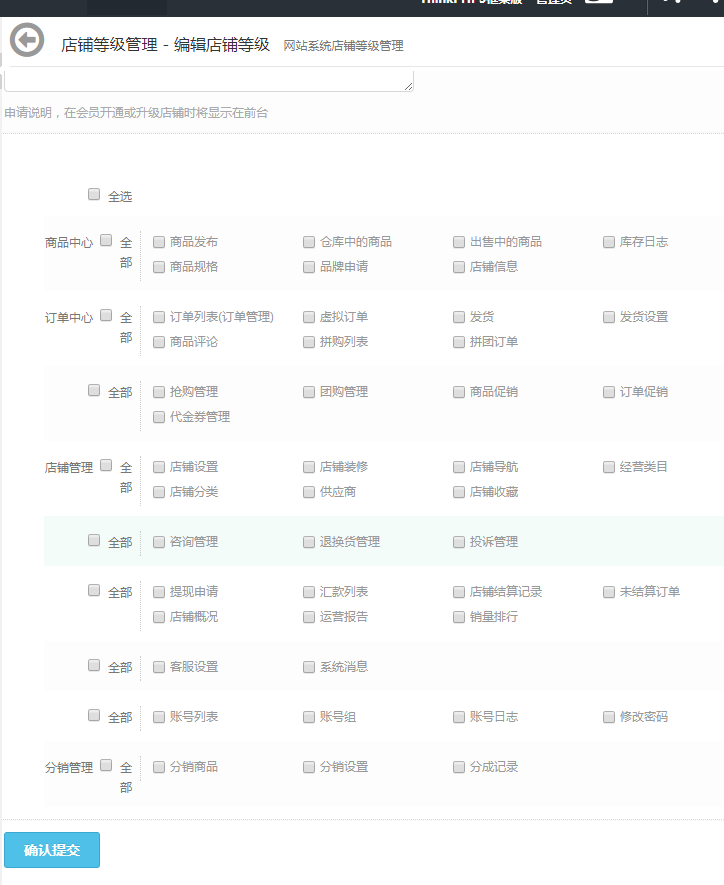The width and height of the screenshot is (724, 885).
Task: Enable the 店铺装修 permission
Action: click(x=309, y=467)
